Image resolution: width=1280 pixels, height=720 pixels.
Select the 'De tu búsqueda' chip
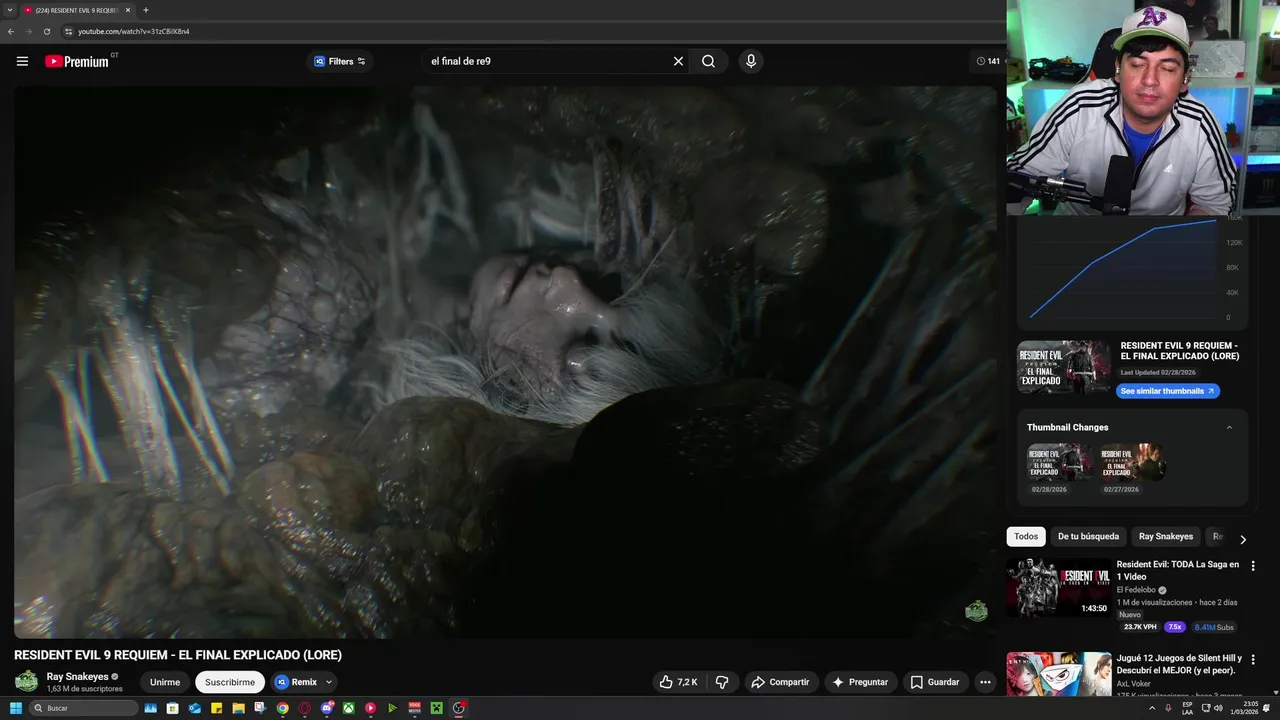(x=1088, y=536)
